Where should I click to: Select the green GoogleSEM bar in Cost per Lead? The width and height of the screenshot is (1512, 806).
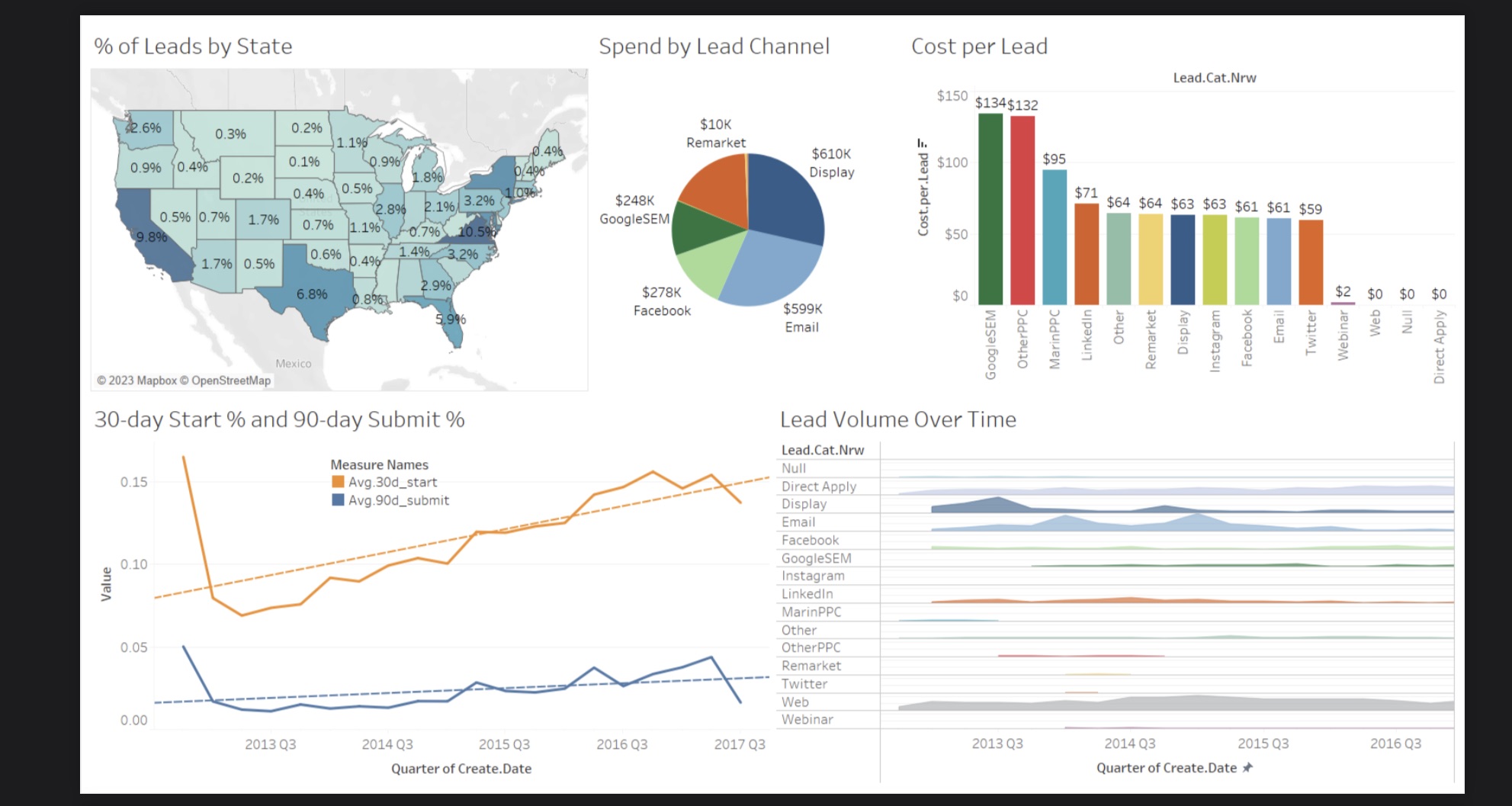tap(990, 209)
